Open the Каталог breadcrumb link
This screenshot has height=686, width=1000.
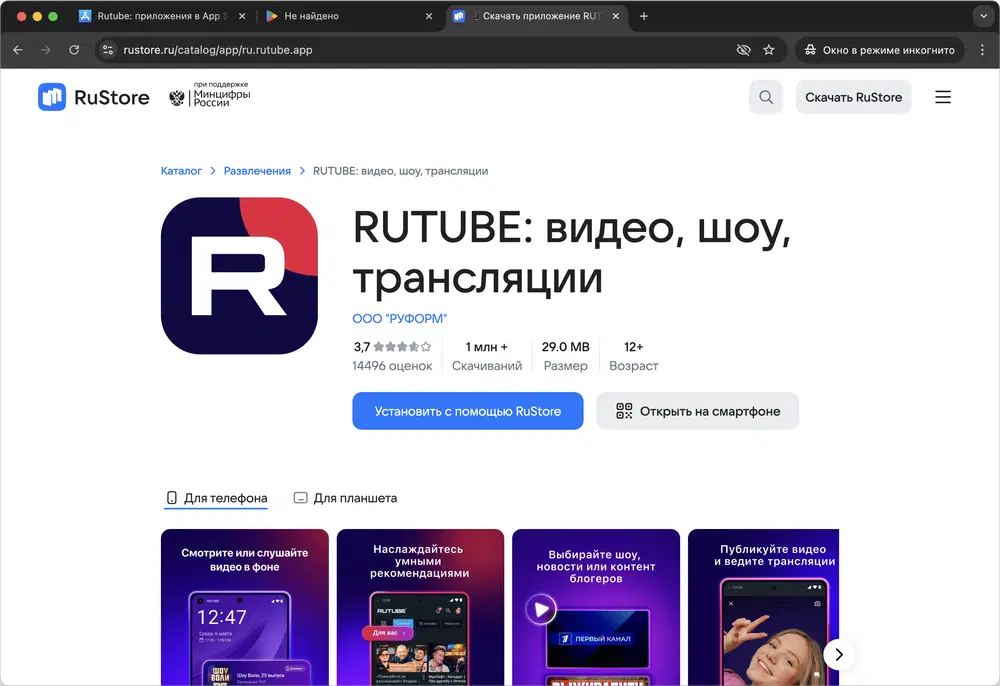tap(181, 171)
